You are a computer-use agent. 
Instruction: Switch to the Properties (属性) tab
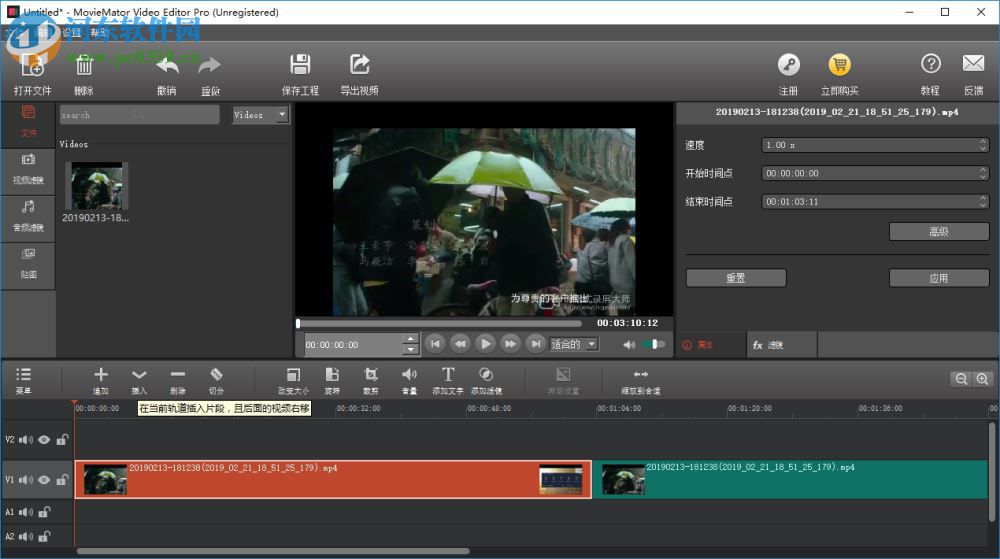pos(710,345)
